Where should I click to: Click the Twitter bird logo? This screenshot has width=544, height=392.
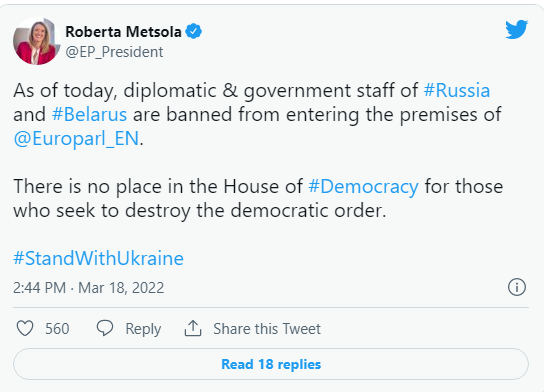[517, 29]
